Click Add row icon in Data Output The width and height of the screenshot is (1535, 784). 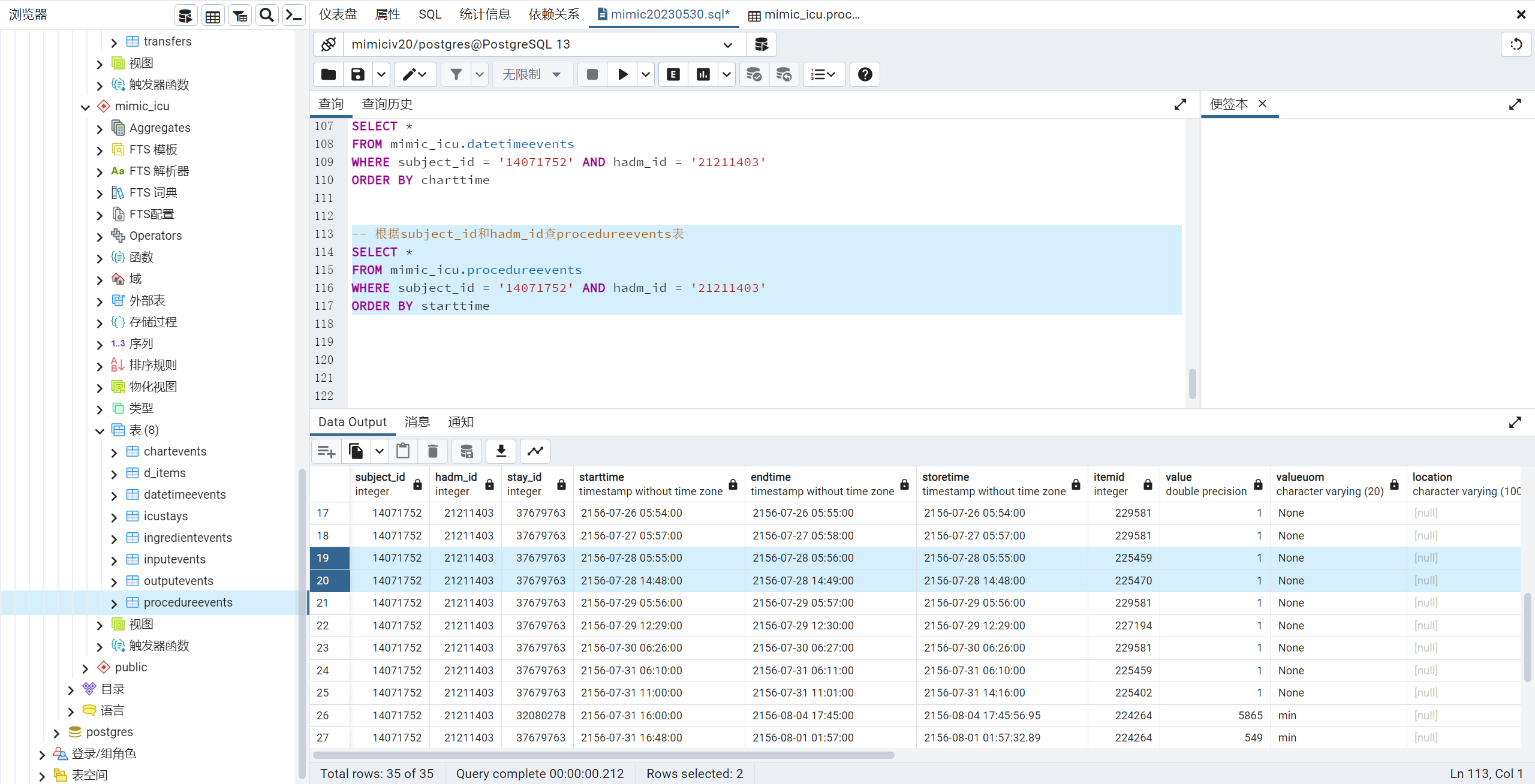[327, 451]
